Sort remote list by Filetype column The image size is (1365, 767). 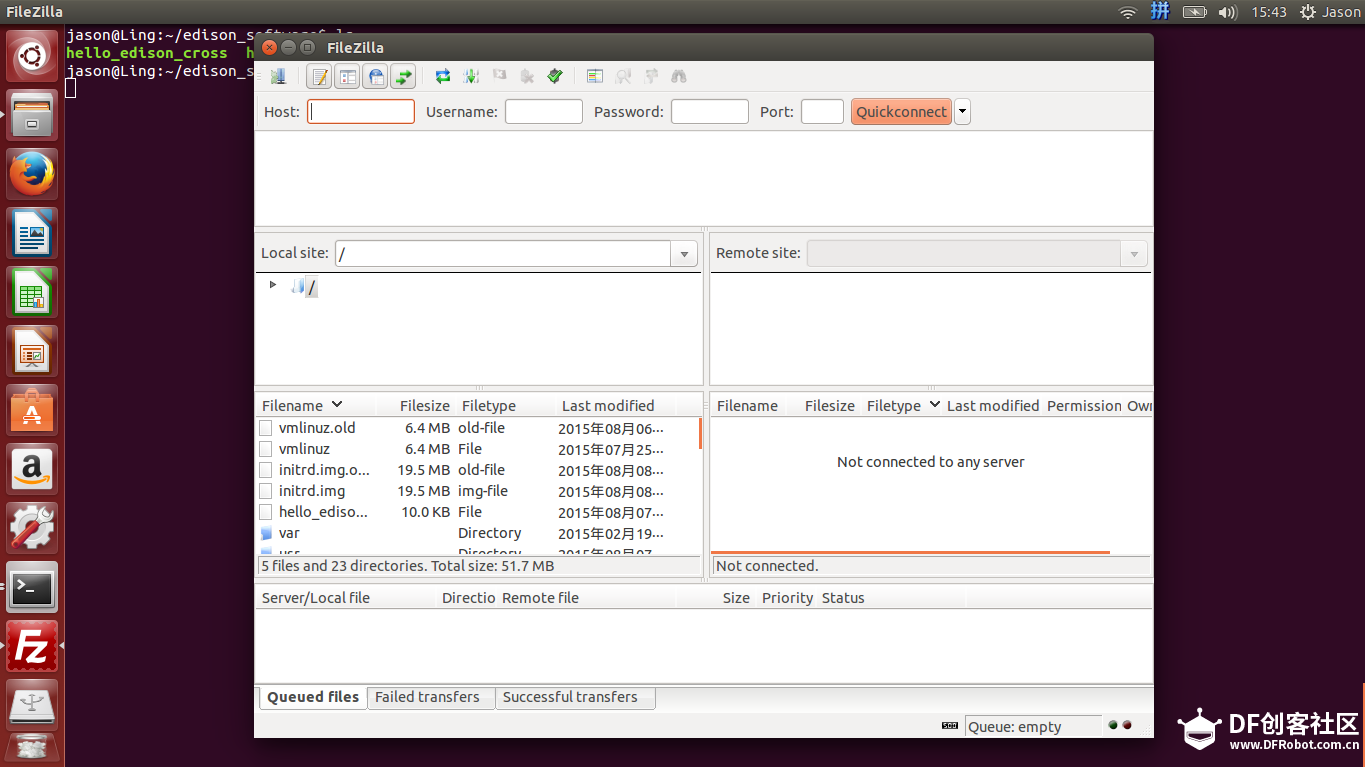[x=902, y=406]
